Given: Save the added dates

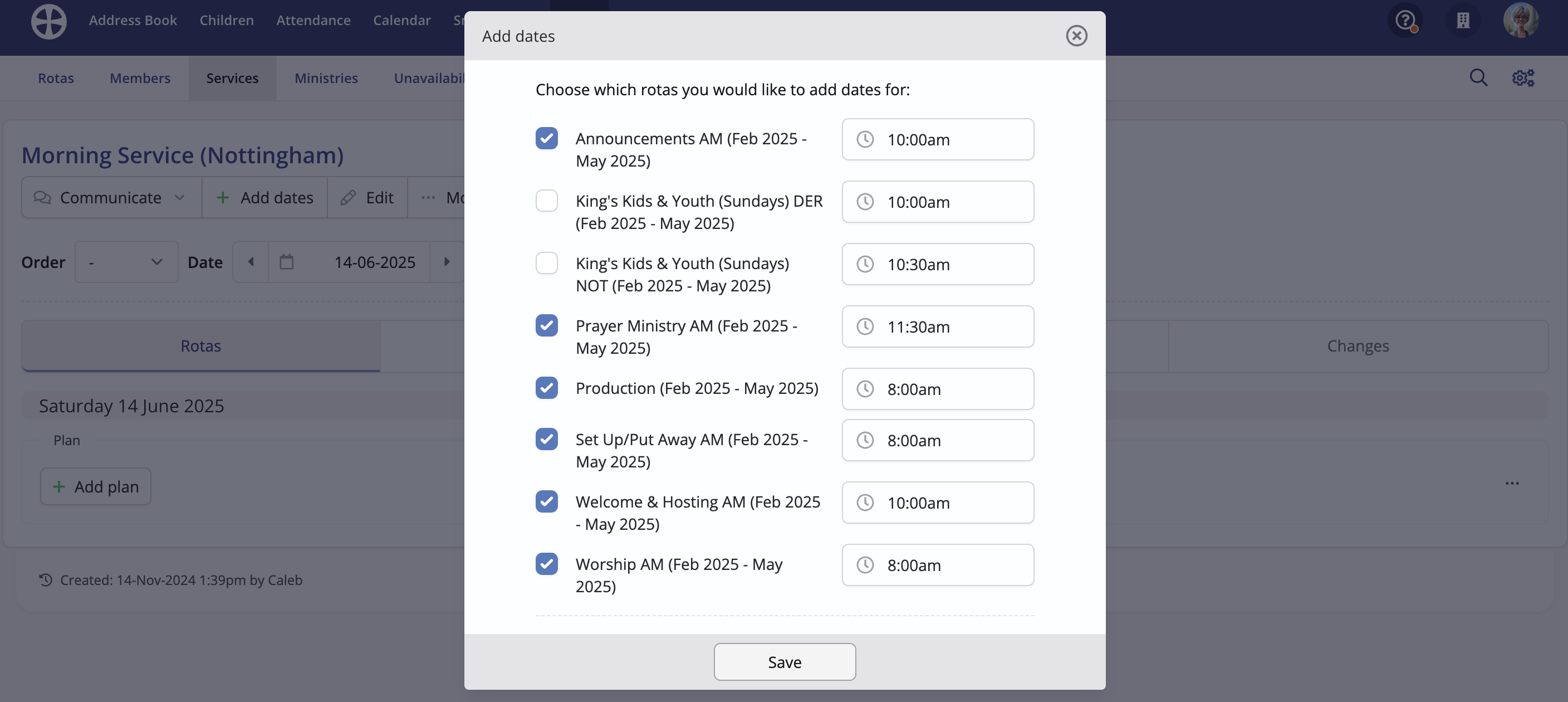Looking at the screenshot, I should (784, 662).
